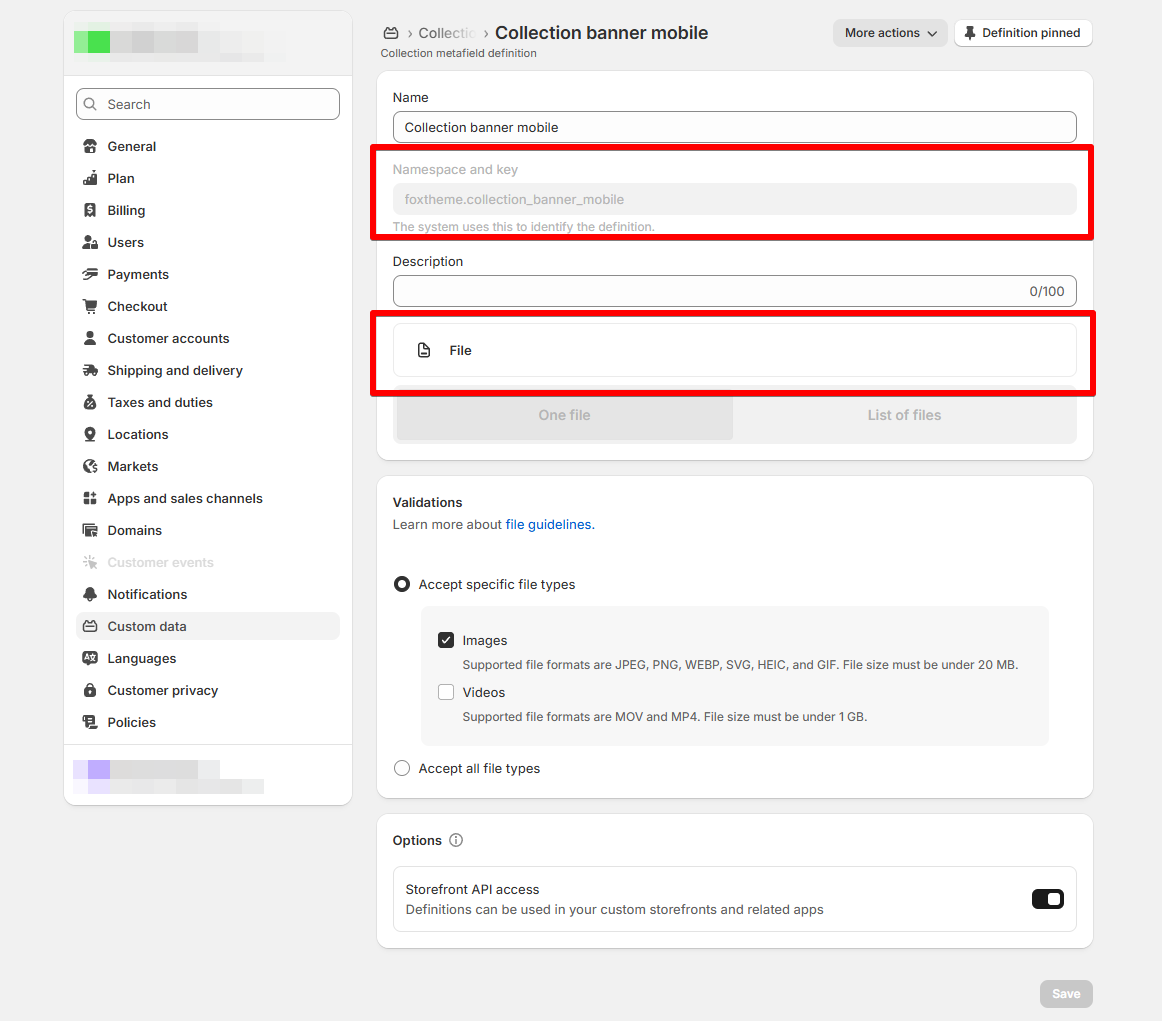Enable the Videos checkbox
Image resolution: width=1162 pixels, height=1021 pixels.
(x=446, y=692)
